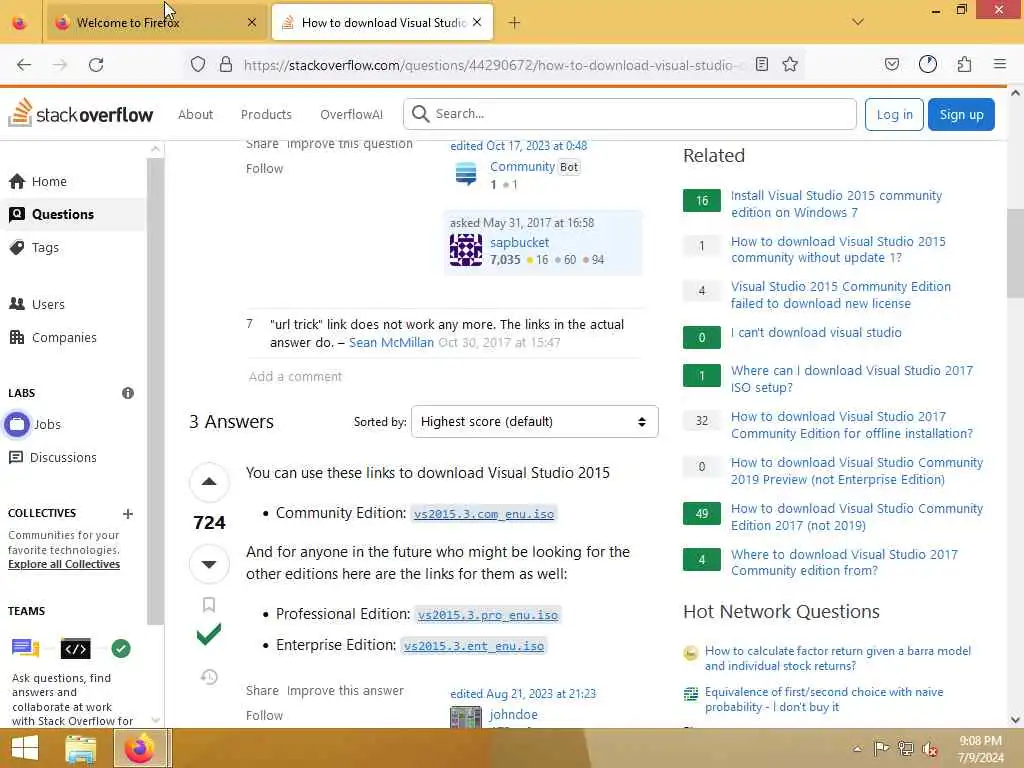Viewport: 1024px width, 768px height.
Task: Open related Visual Studio 2017 ISO setup question
Action: (852, 379)
